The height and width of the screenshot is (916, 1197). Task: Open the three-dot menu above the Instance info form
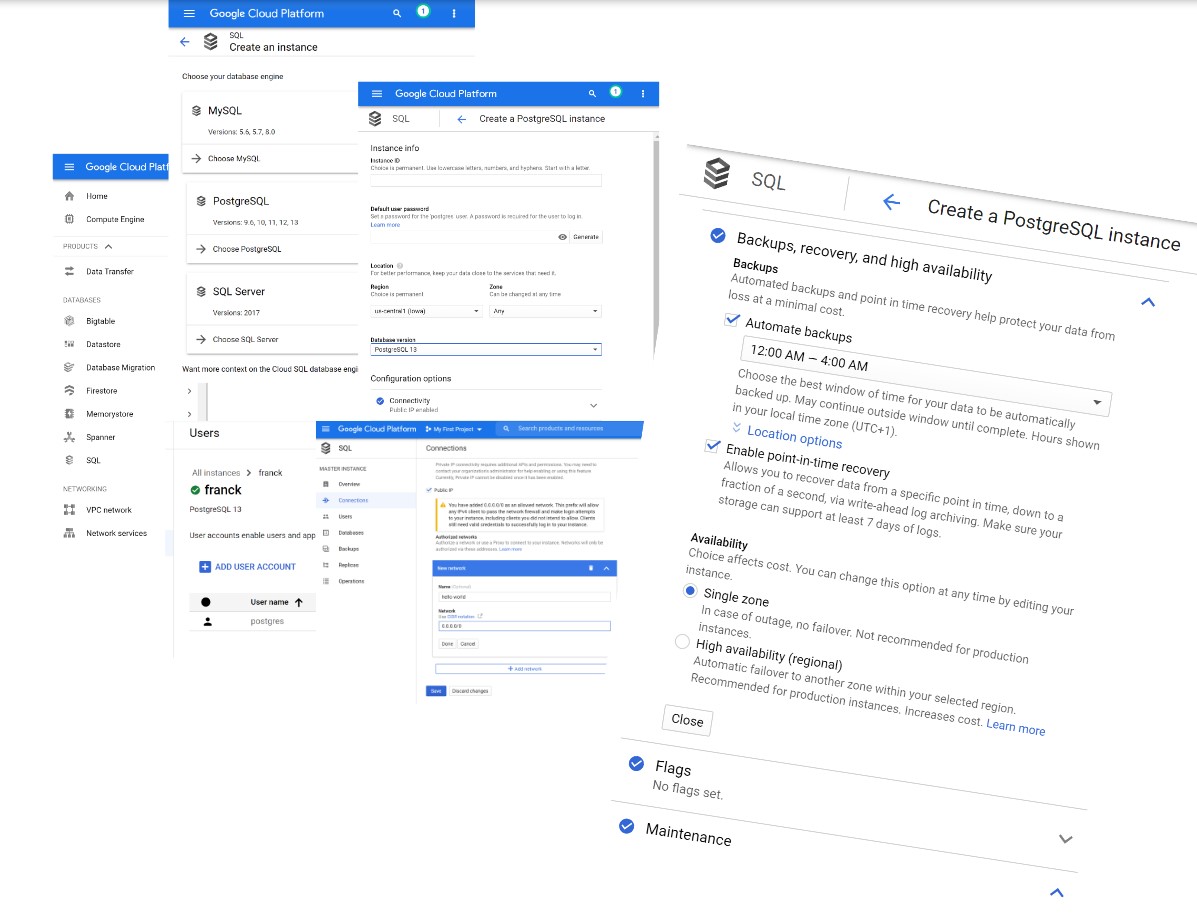pyautogui.click(x=643, y=94)
